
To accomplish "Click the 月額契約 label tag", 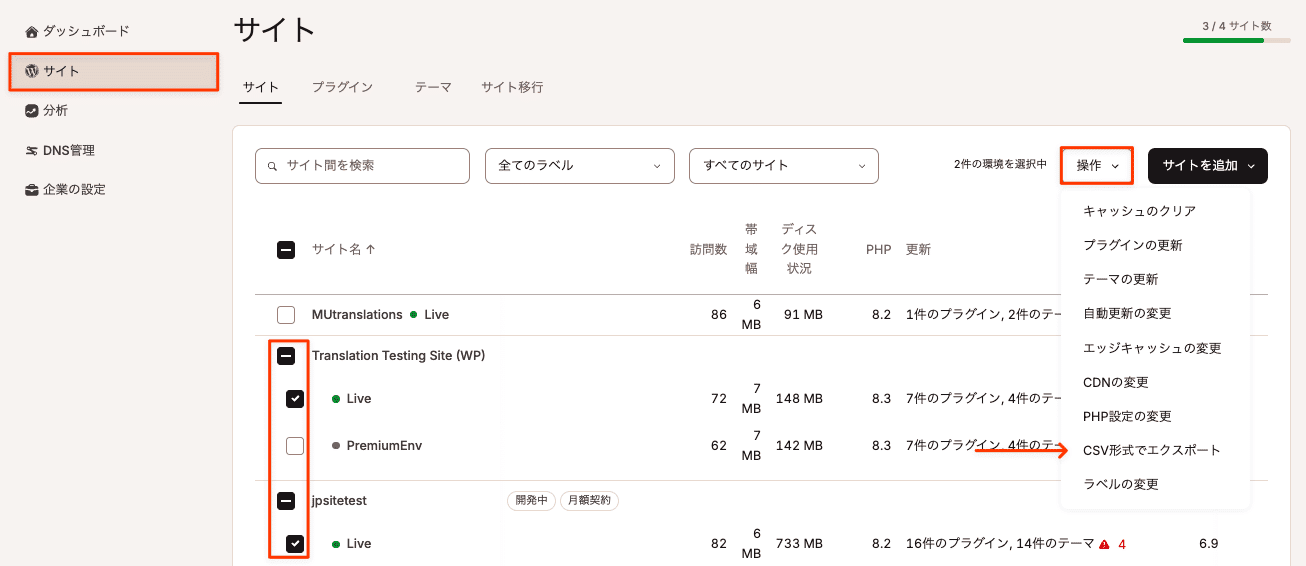I will 589,501.
